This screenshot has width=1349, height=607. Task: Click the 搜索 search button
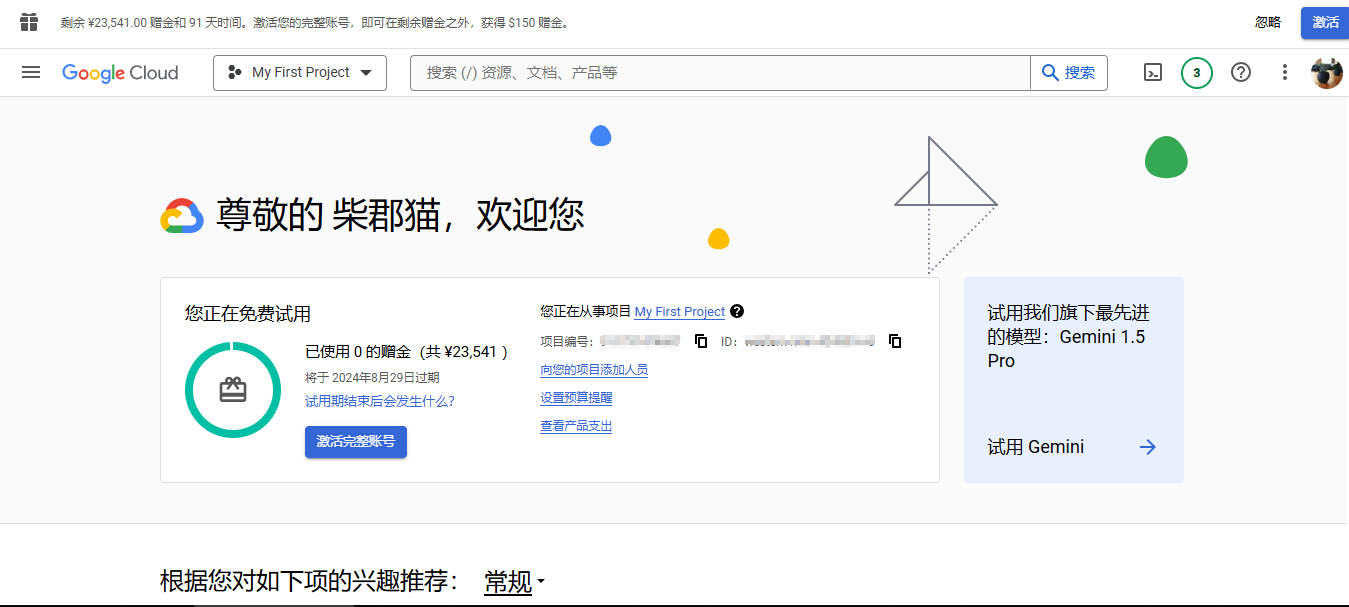[x=1068, y=72]
